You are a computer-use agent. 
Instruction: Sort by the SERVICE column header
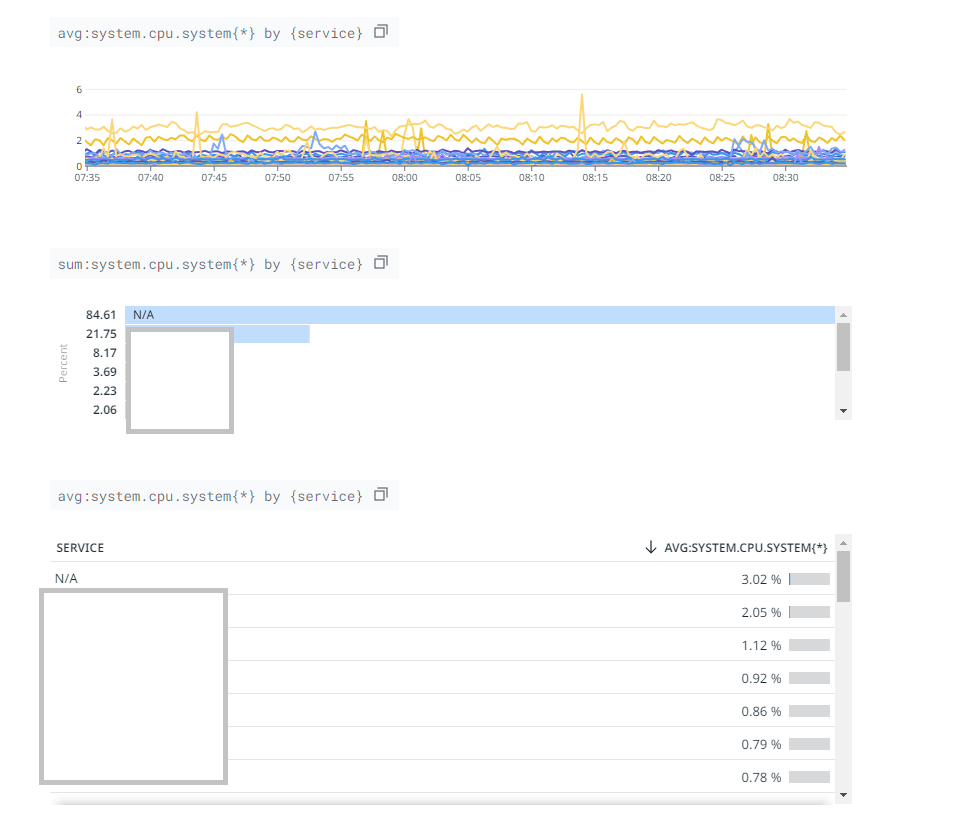pos(80,548)
